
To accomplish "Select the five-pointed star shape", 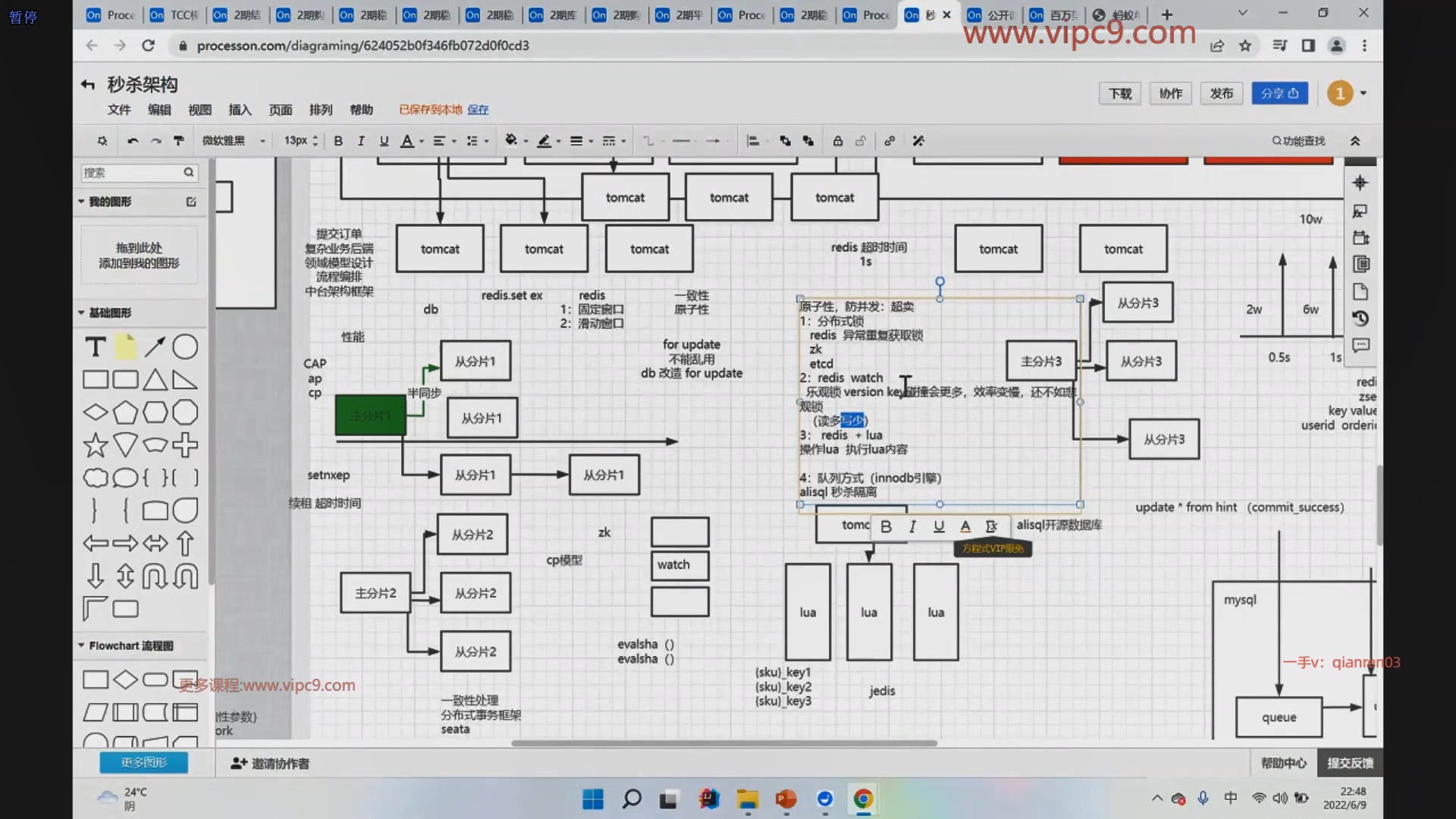I will click(96, 445).
